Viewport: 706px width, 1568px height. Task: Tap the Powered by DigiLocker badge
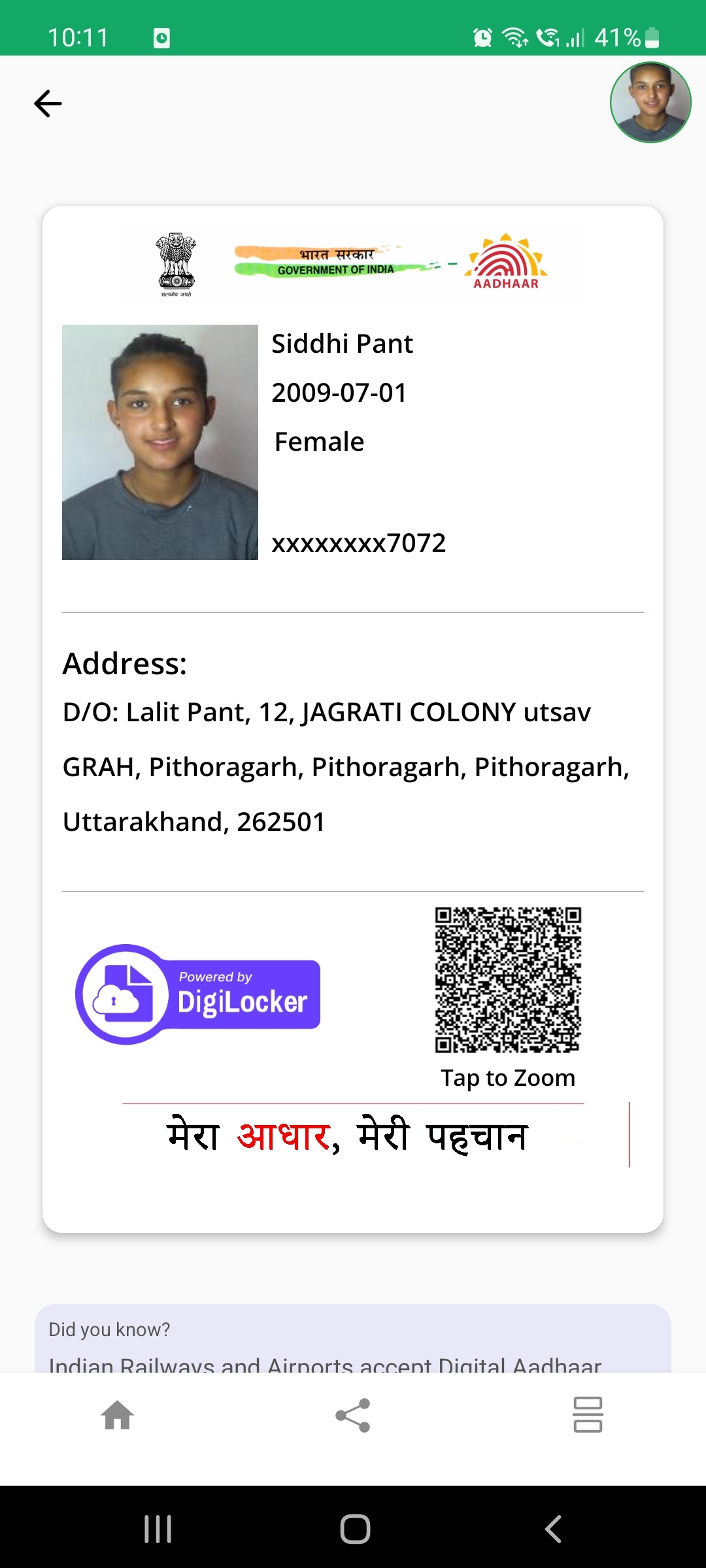coord(198,994)
